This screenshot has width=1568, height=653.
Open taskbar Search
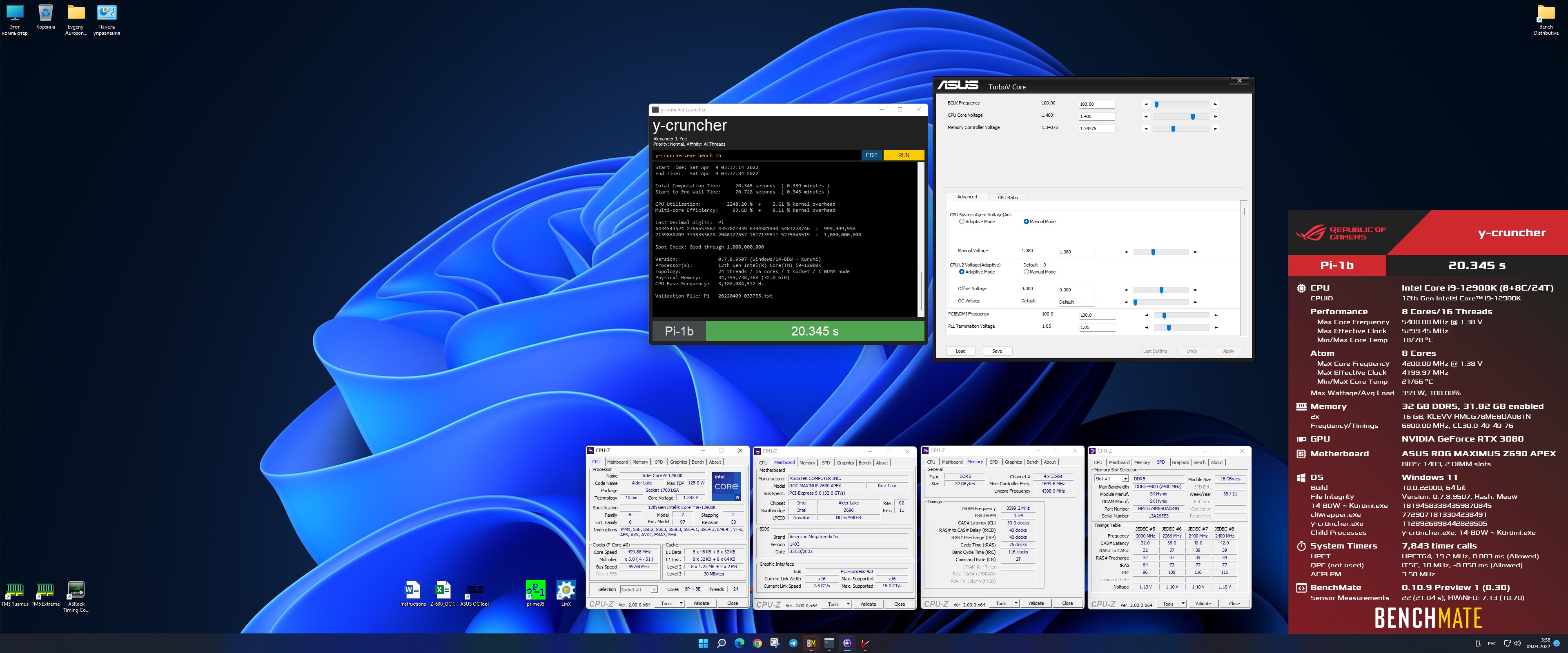pyautogui.click(x=721, y=643)
